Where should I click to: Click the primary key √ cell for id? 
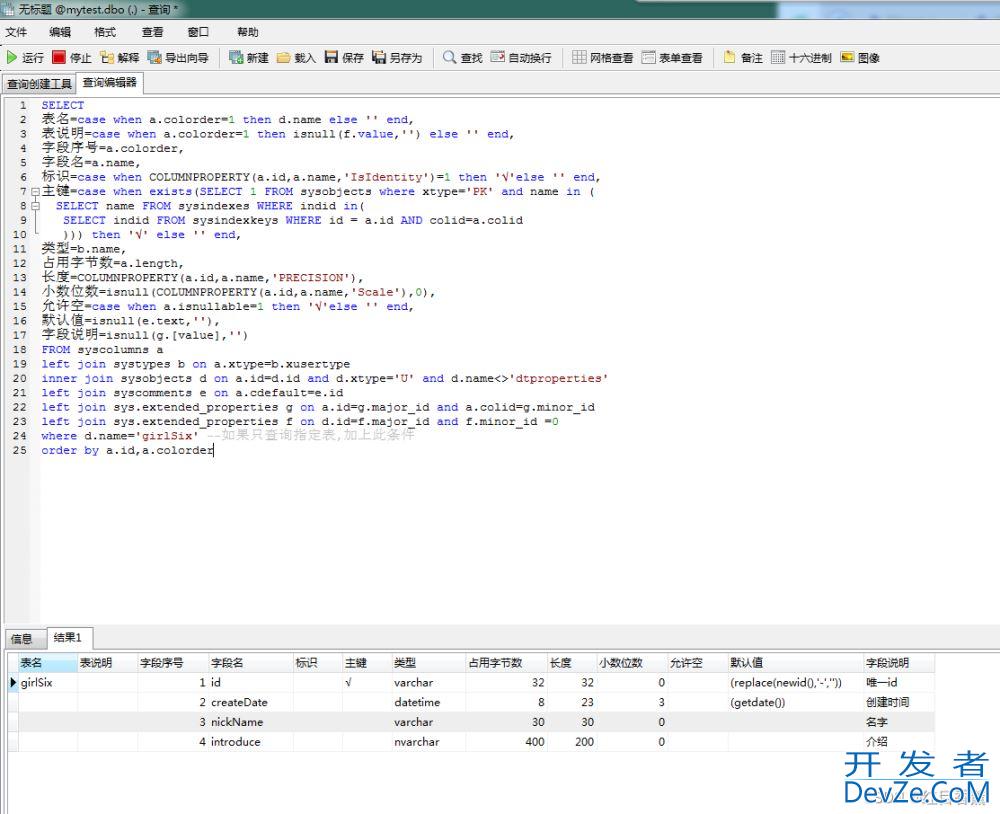367,683
